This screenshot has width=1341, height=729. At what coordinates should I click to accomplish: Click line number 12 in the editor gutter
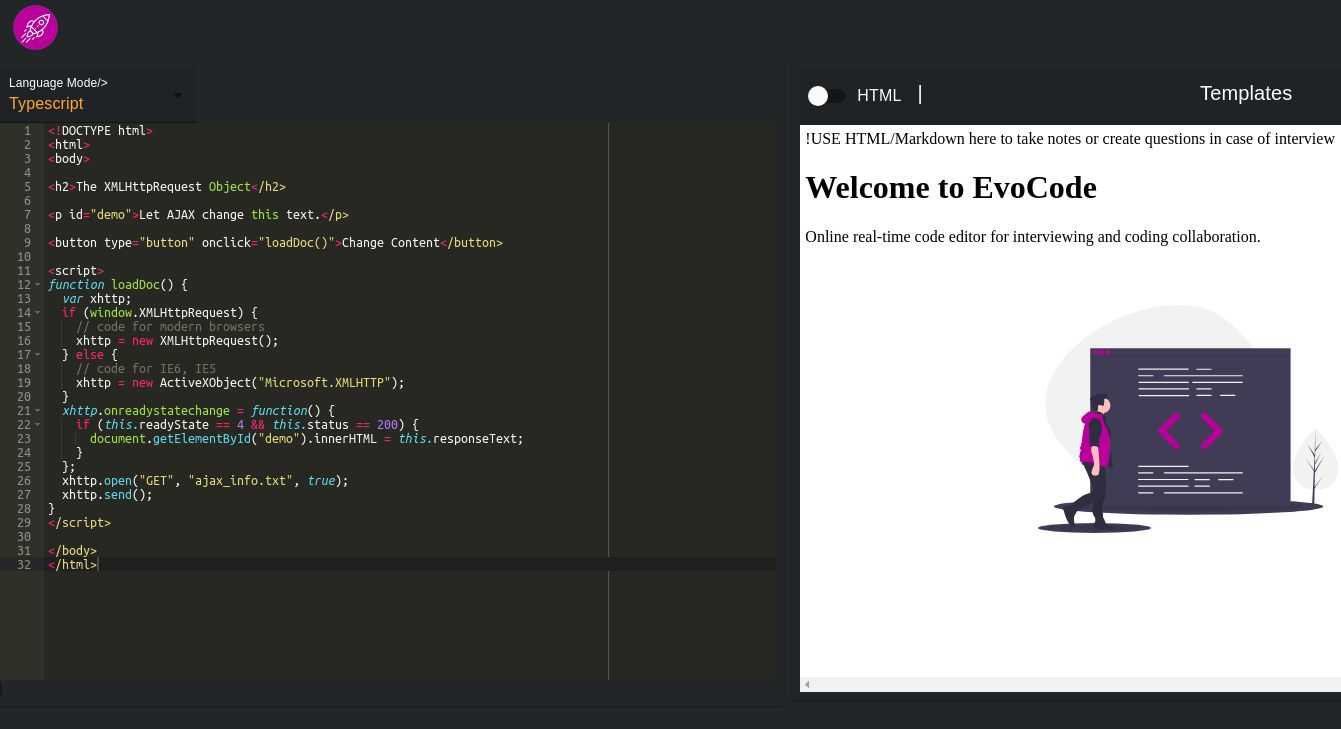point(24,285)
